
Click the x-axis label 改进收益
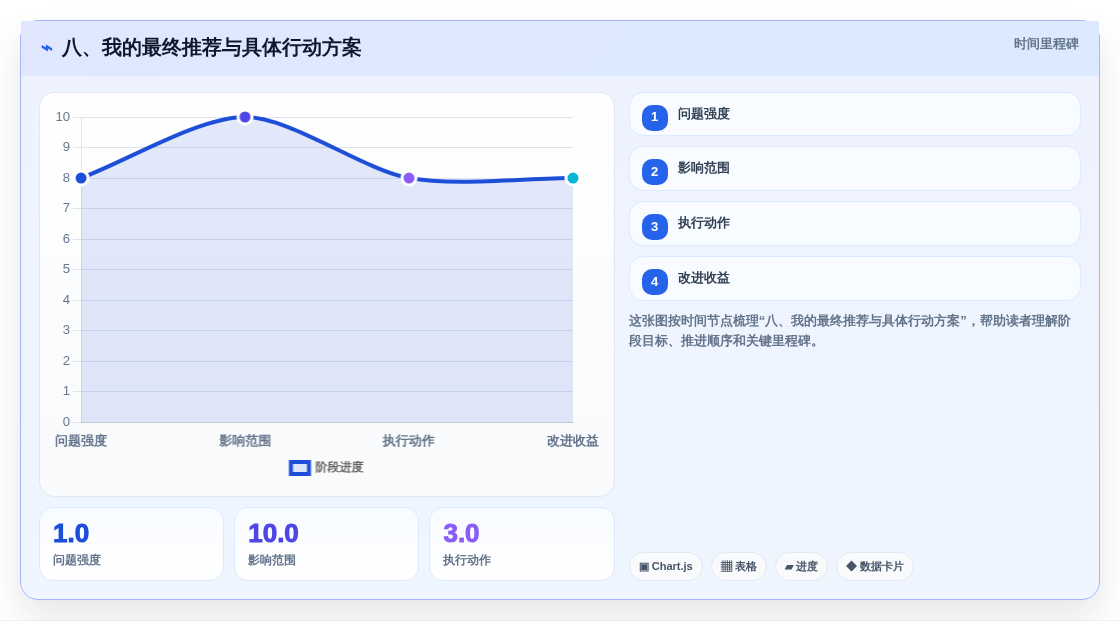(x=573, y=441)
